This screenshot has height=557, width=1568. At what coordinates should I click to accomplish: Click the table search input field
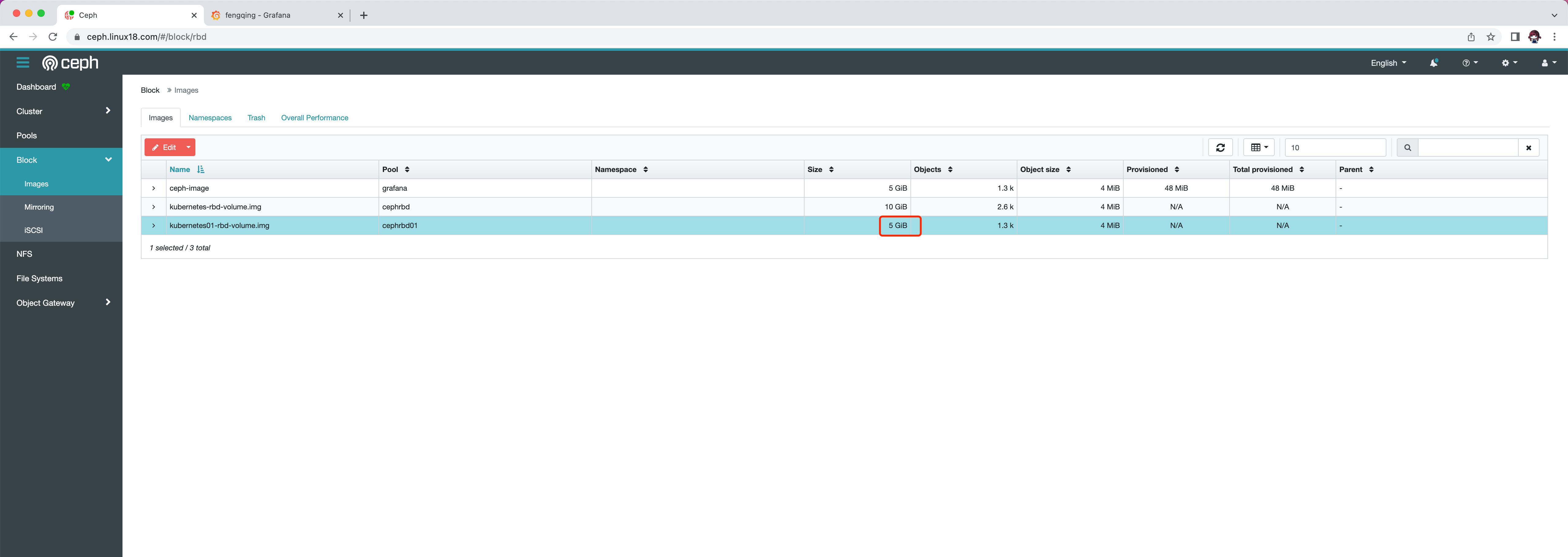point(1468,147)
